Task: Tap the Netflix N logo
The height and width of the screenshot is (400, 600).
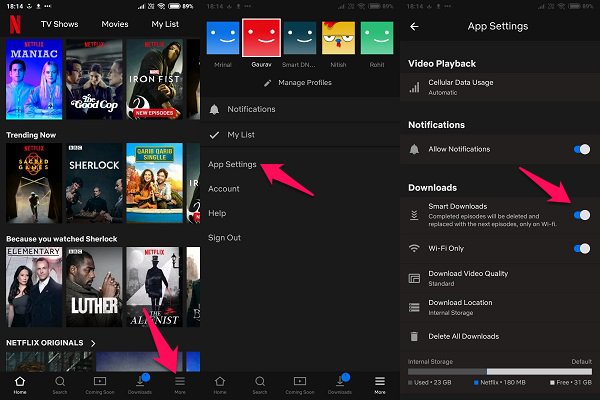Action: click(15, 25)
